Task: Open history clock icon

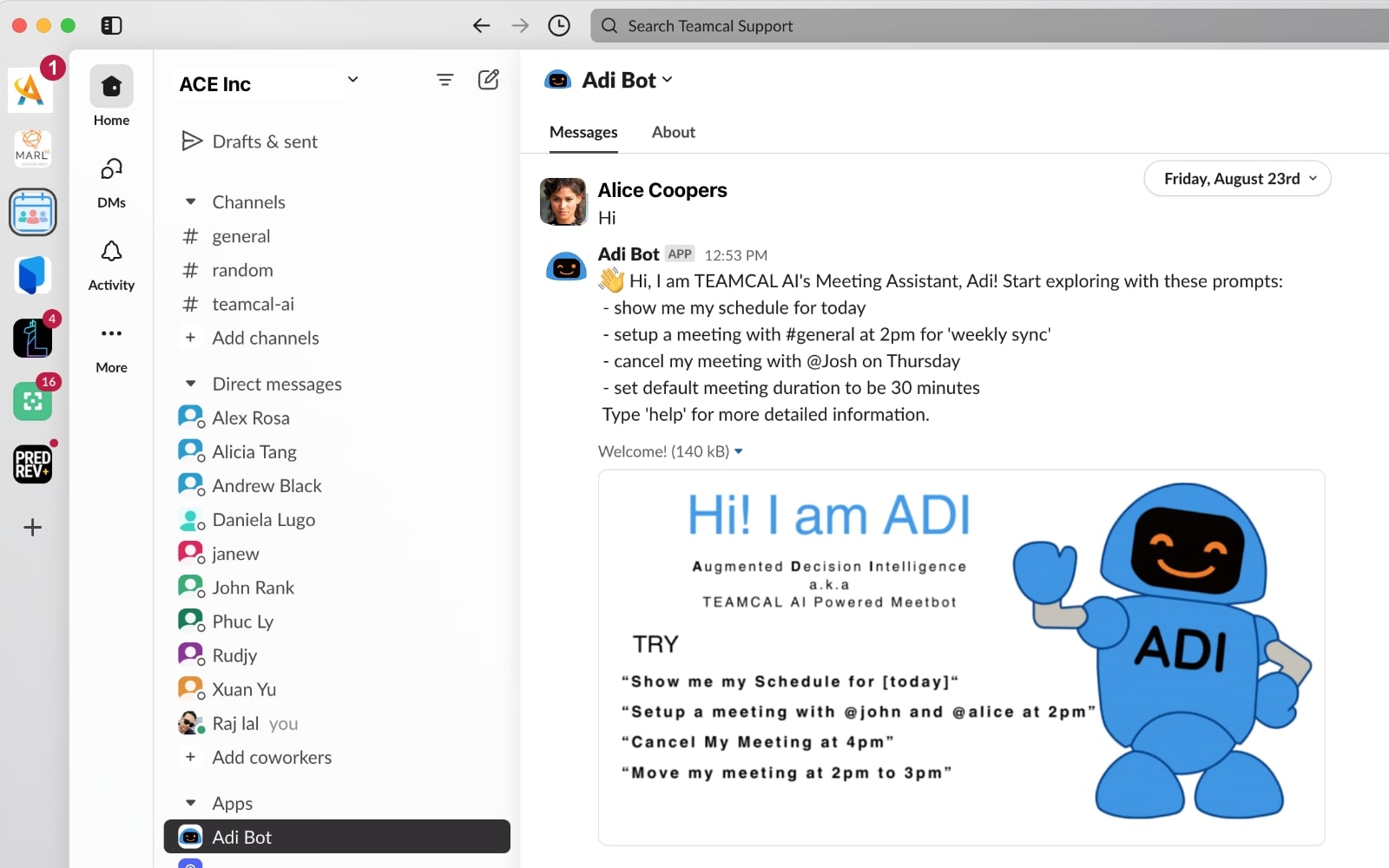Action: click(x=559, y=26)
